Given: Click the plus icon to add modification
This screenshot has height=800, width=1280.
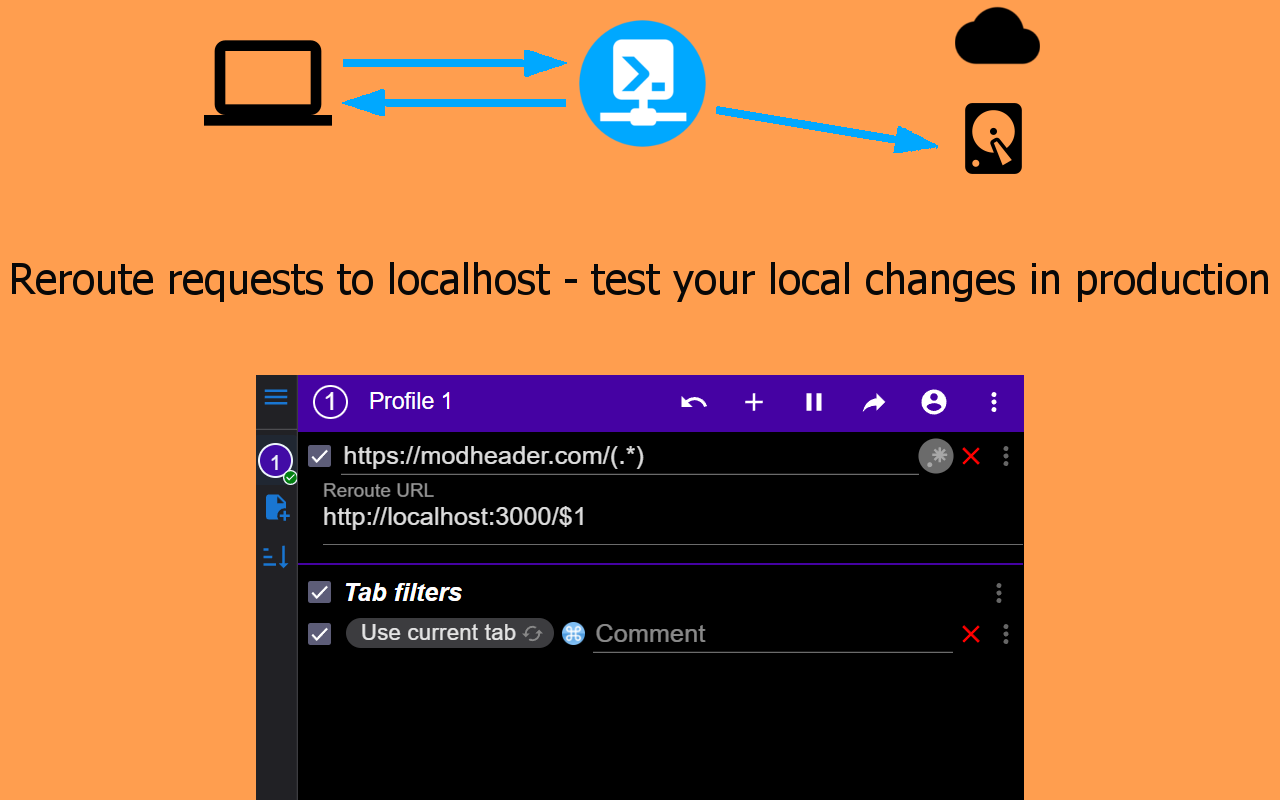Looking at the screenshot, I should [x=754, y=402].
